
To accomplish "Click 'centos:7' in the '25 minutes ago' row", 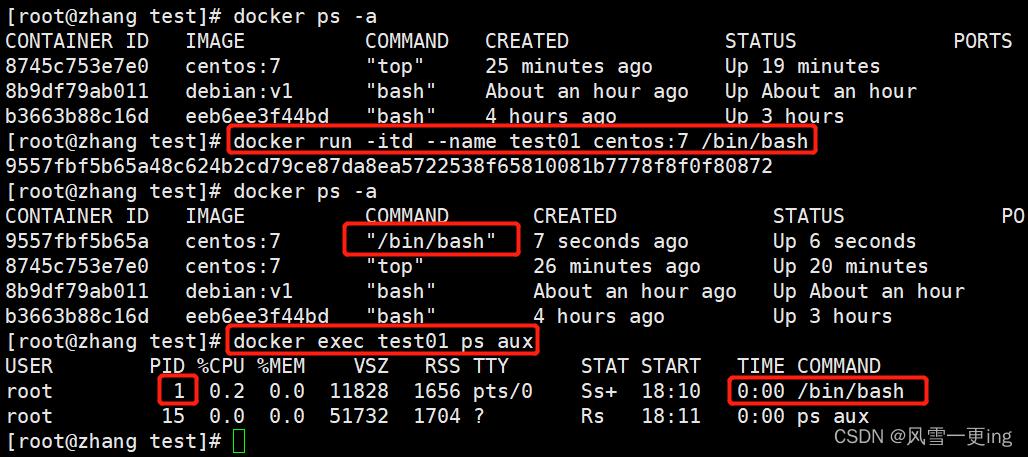I will pos(233,66).
